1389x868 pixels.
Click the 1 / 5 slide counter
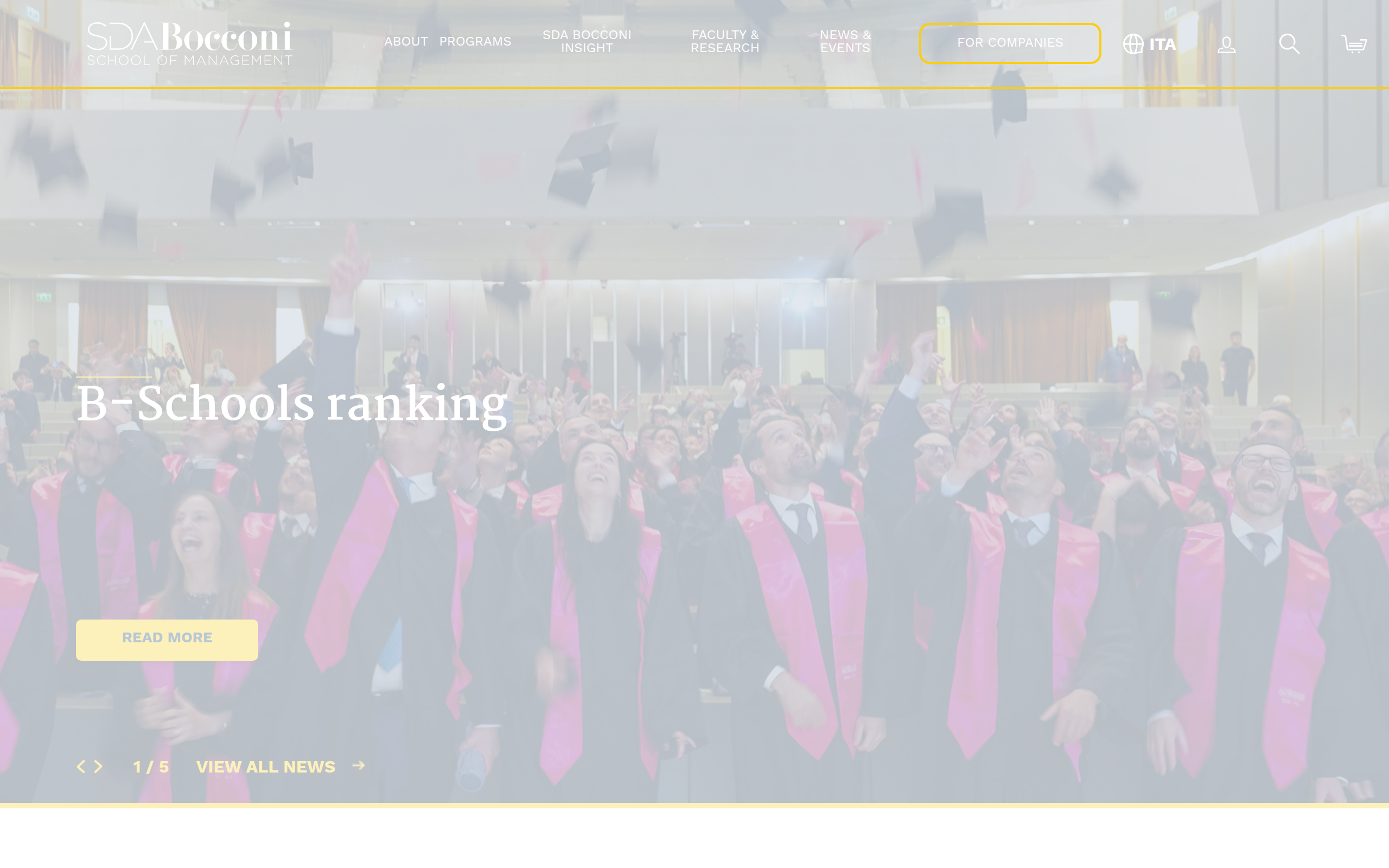pyautogui.click(x=150, y=767)
